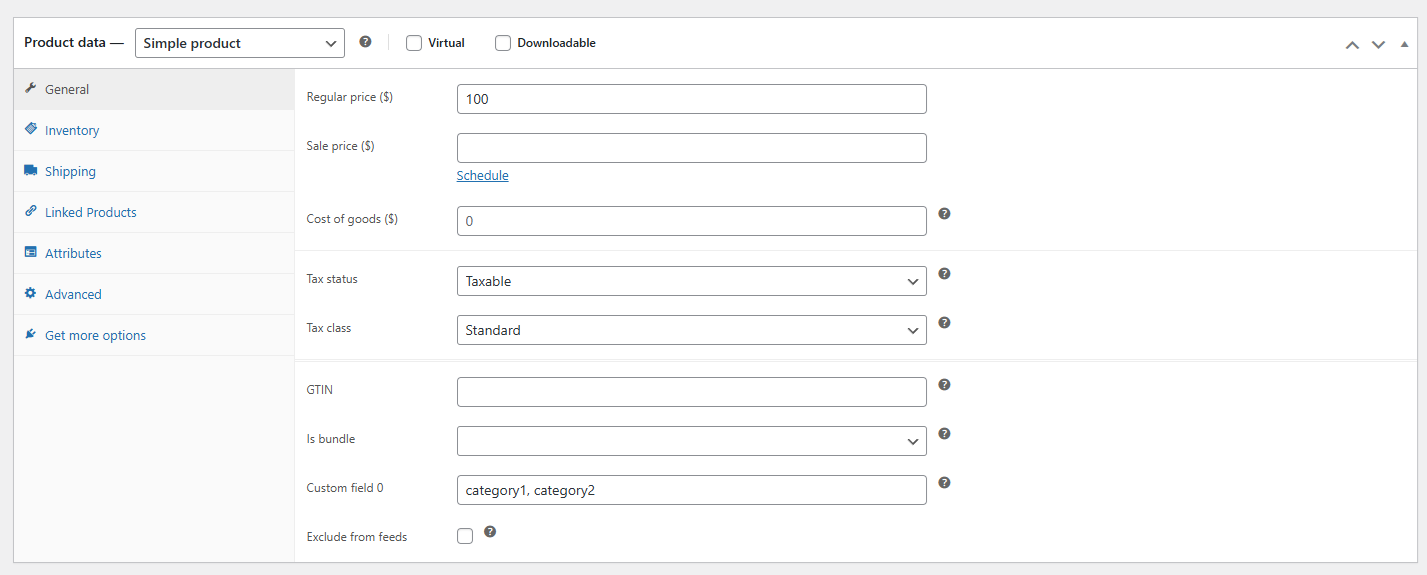Enable the Virtual checkbox
This screenshot has width=1427, height=575.
pos(414,43)
